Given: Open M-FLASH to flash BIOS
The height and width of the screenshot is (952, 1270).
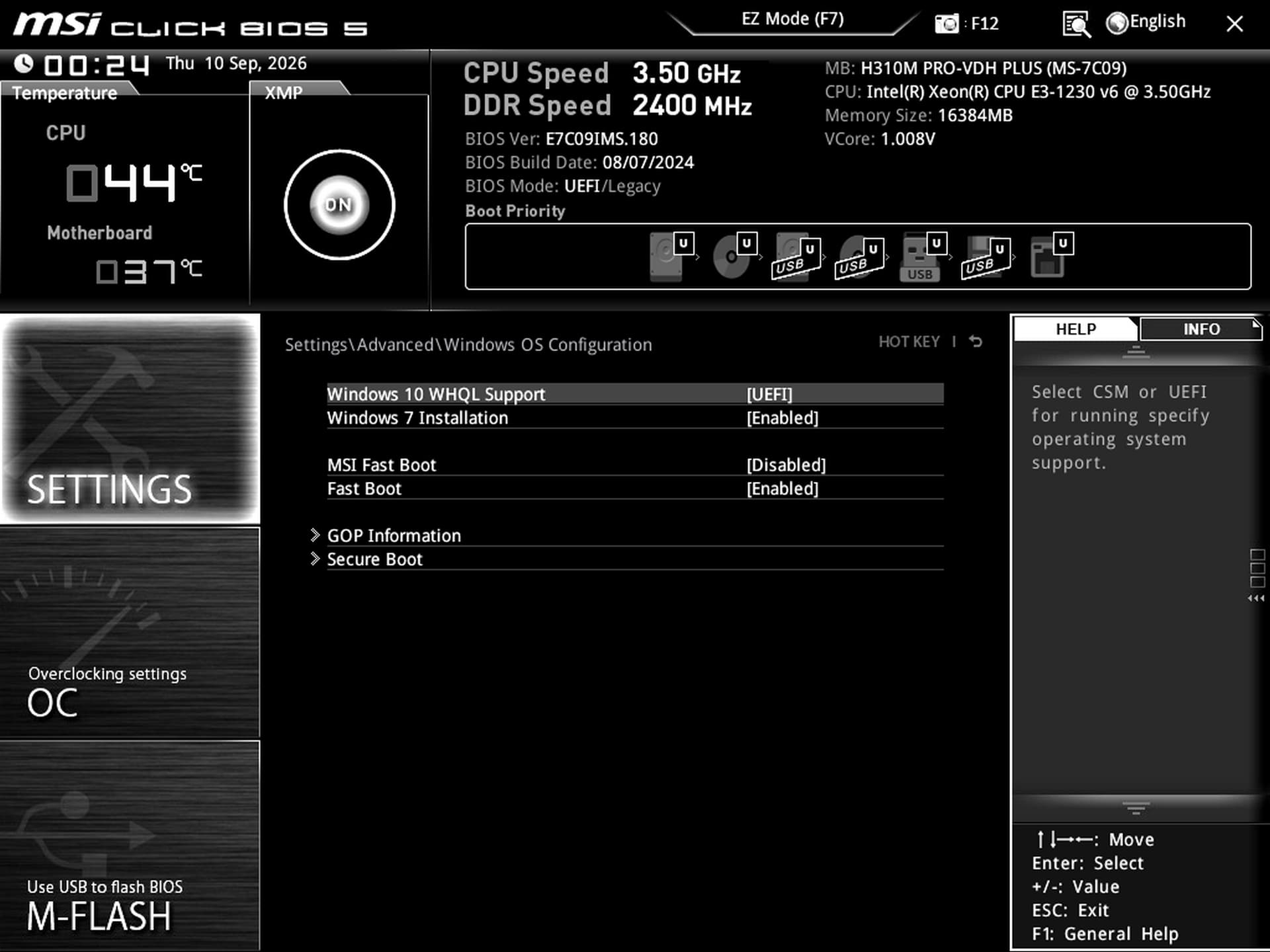Looking at the screenshot, I should tap(130, 846).
